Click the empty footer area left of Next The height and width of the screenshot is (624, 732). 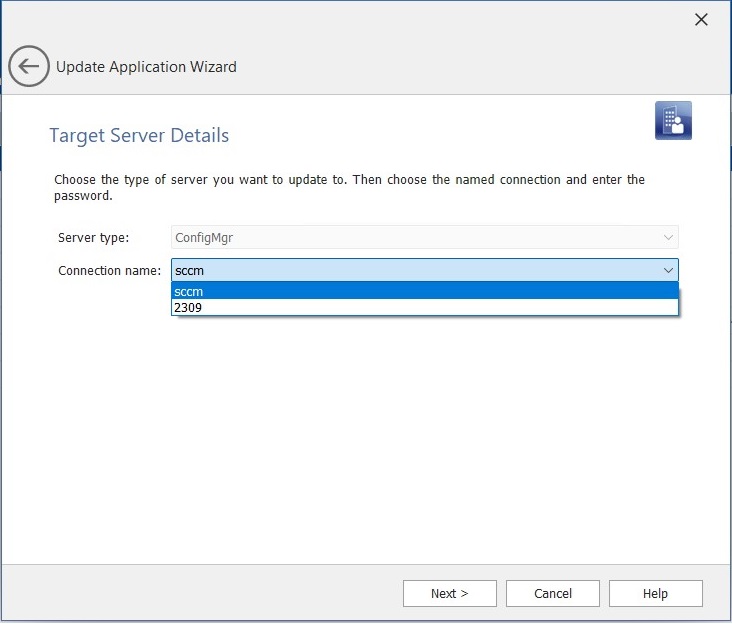point(200,593)
